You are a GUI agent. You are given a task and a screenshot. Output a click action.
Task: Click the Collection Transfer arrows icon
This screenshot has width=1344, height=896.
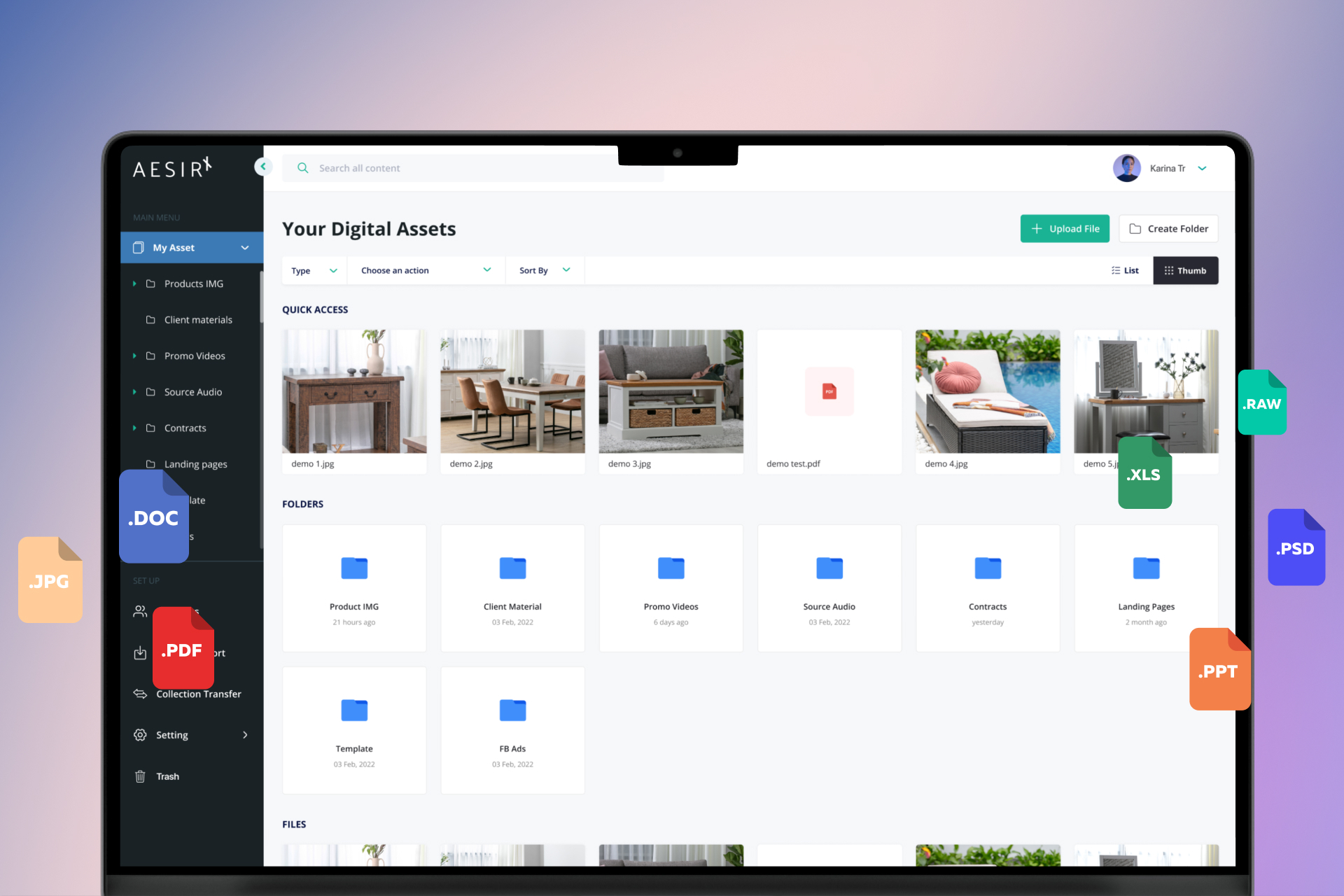[x=140, y=694]
